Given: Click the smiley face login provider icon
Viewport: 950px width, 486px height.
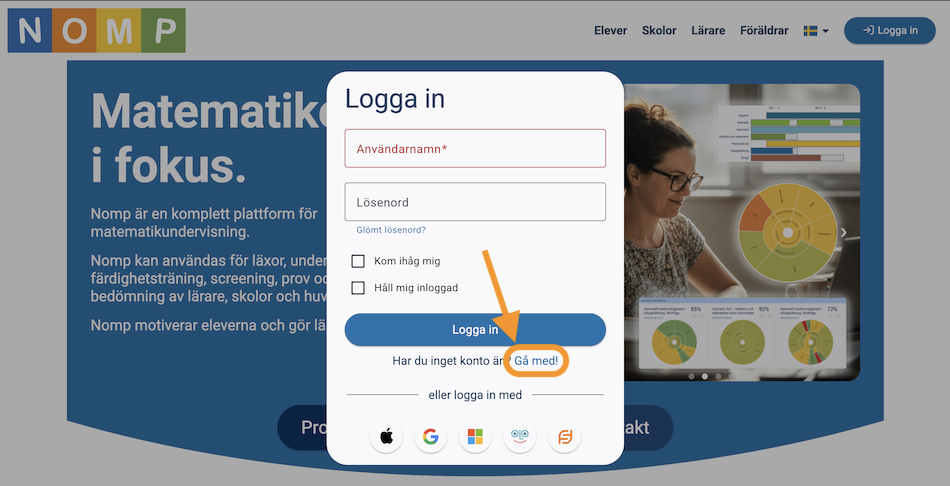Looking at the screenshot, I should [x=520, y=437].
